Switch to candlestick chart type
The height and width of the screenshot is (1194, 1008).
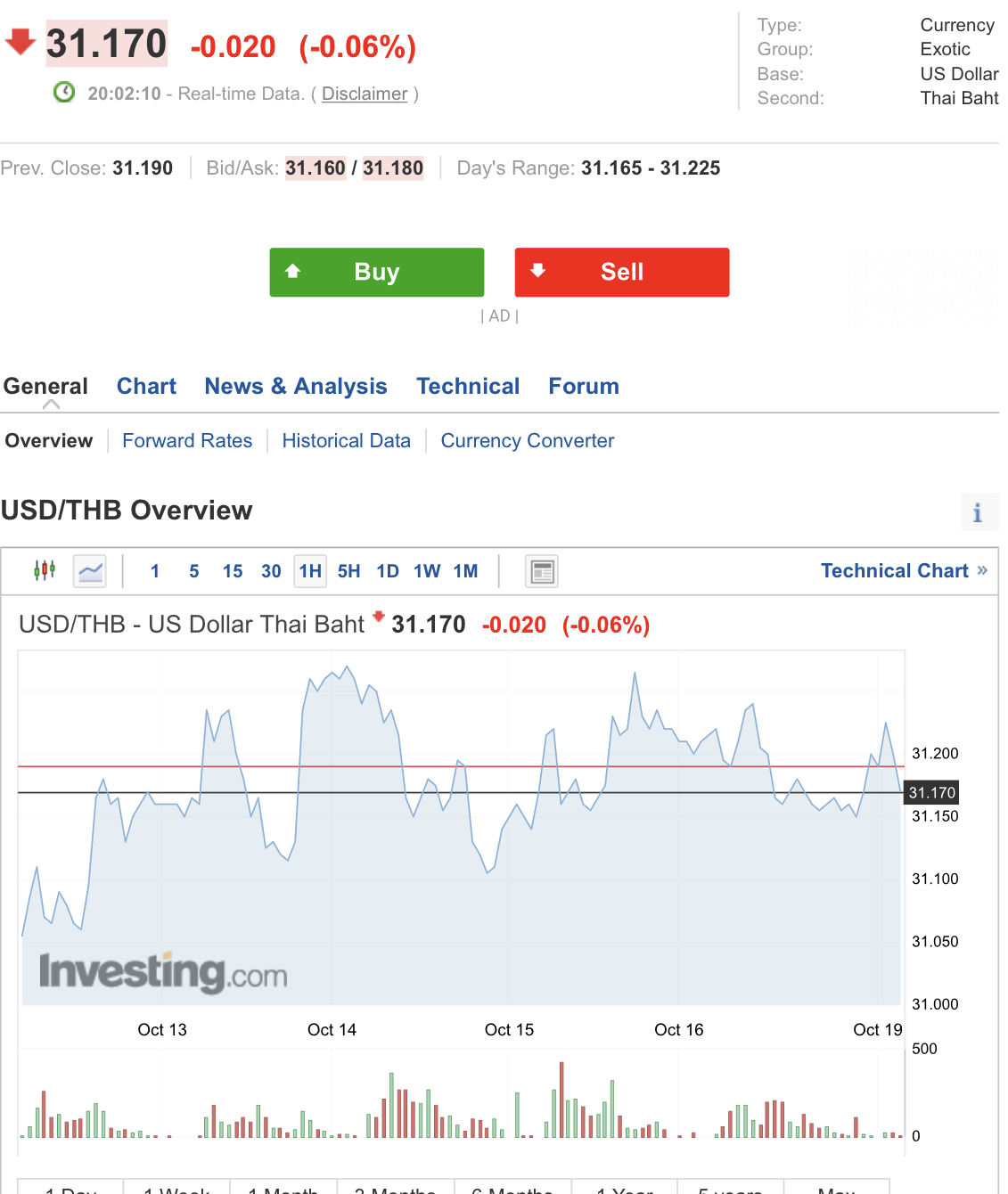tap(45, 570)
